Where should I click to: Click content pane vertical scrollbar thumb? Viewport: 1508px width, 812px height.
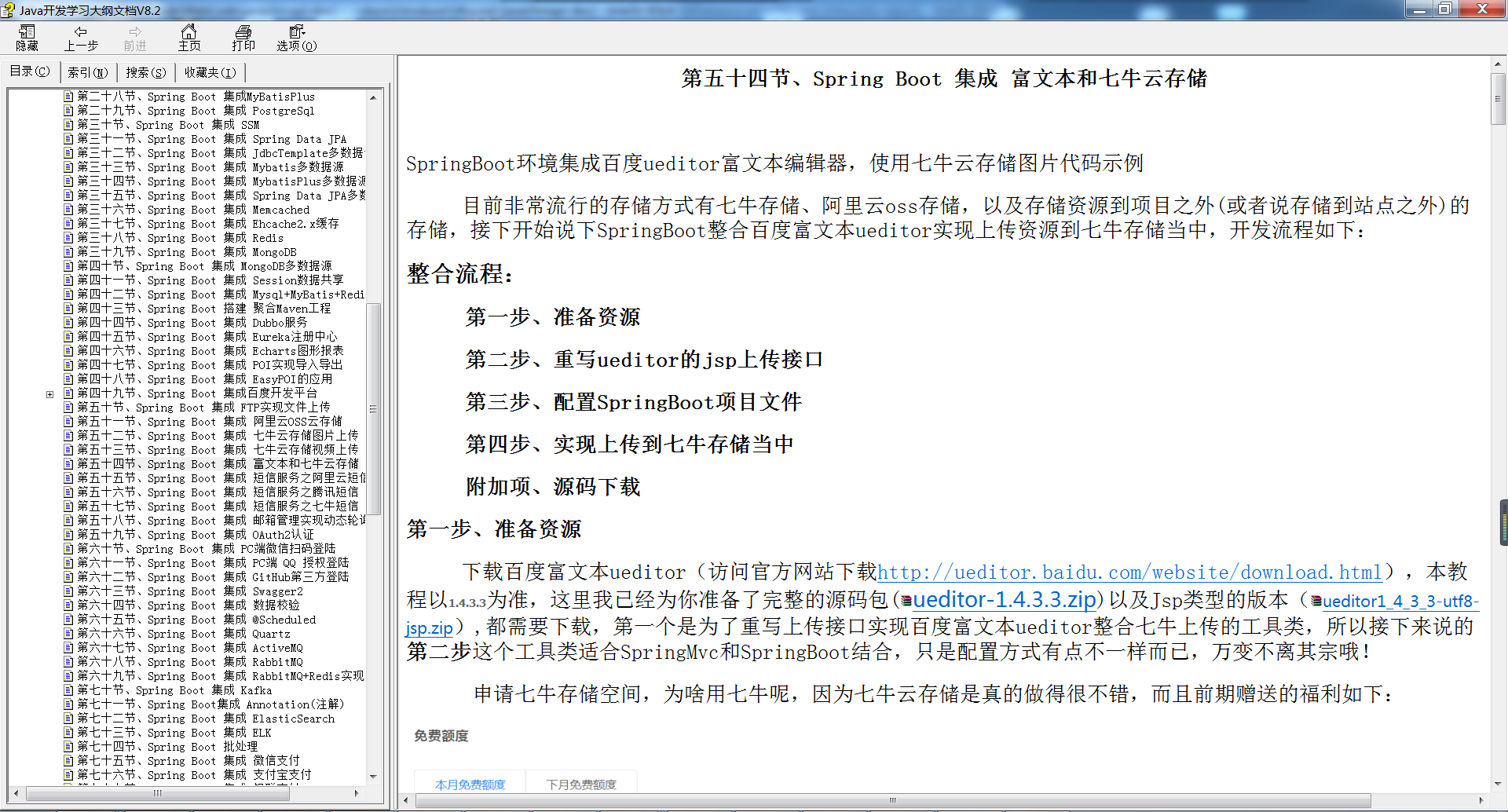[x=1499, y=98]
